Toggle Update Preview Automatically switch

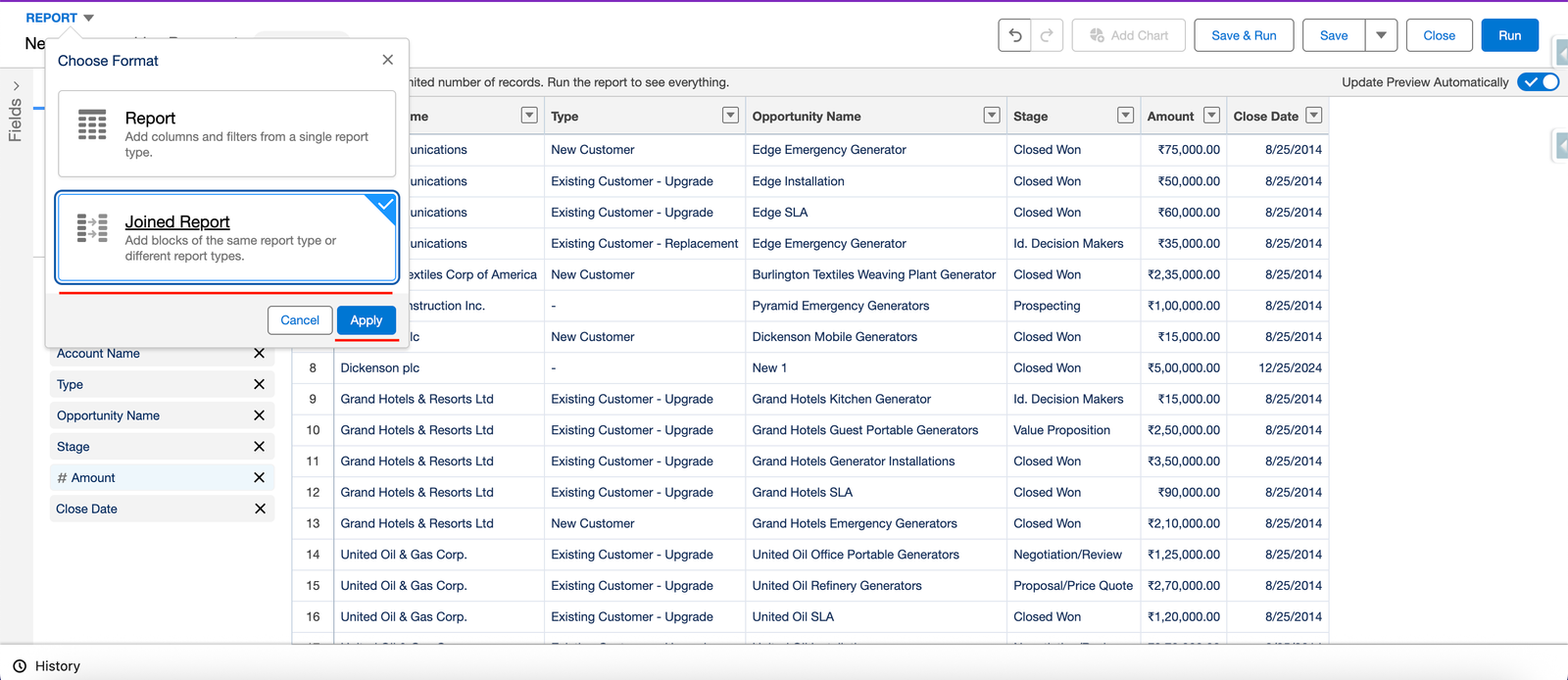pos(1537,82)
